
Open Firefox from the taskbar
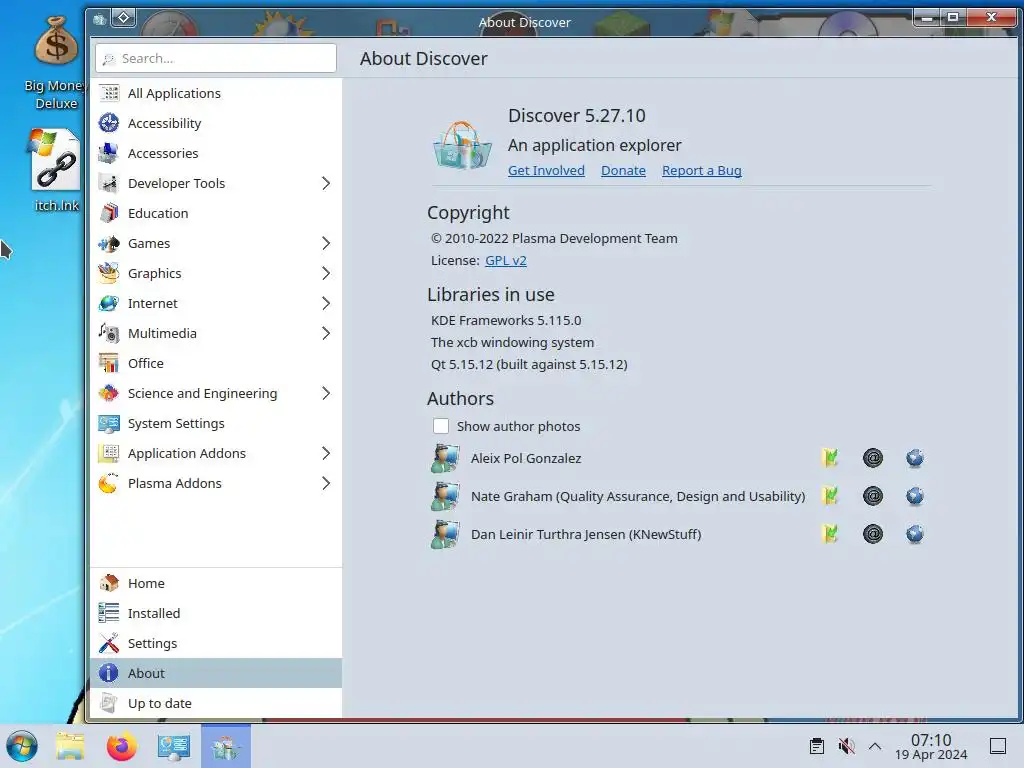tap(121, 746)
